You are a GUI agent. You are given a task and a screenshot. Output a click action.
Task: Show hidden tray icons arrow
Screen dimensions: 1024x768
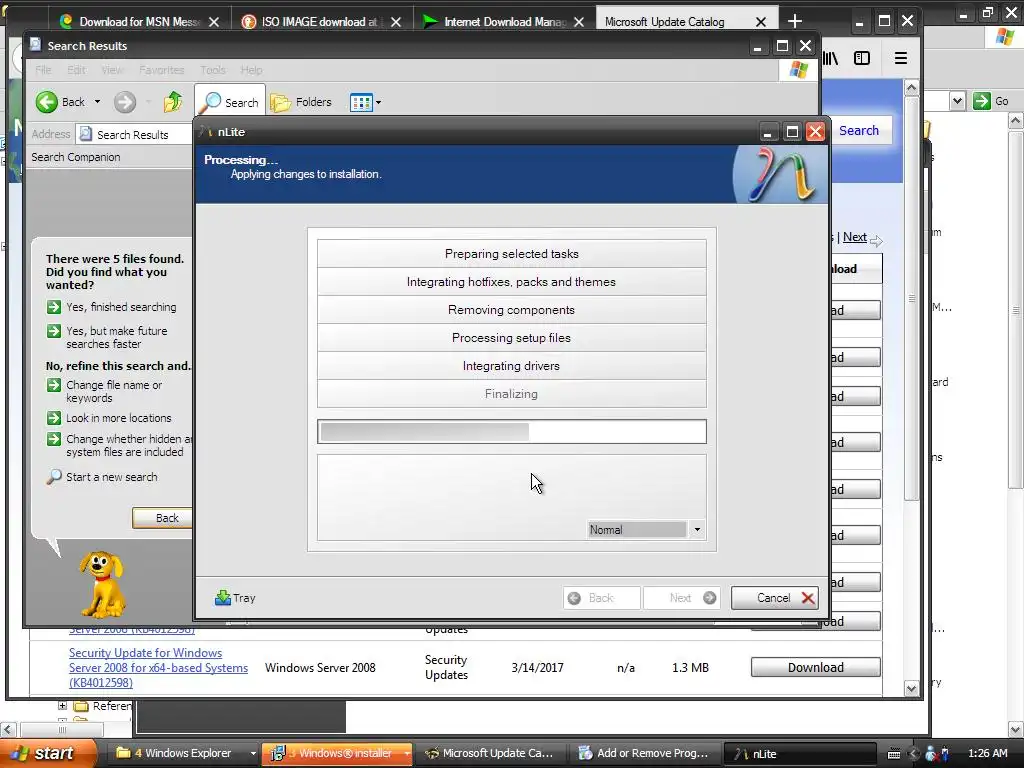[x=913, y=754]
